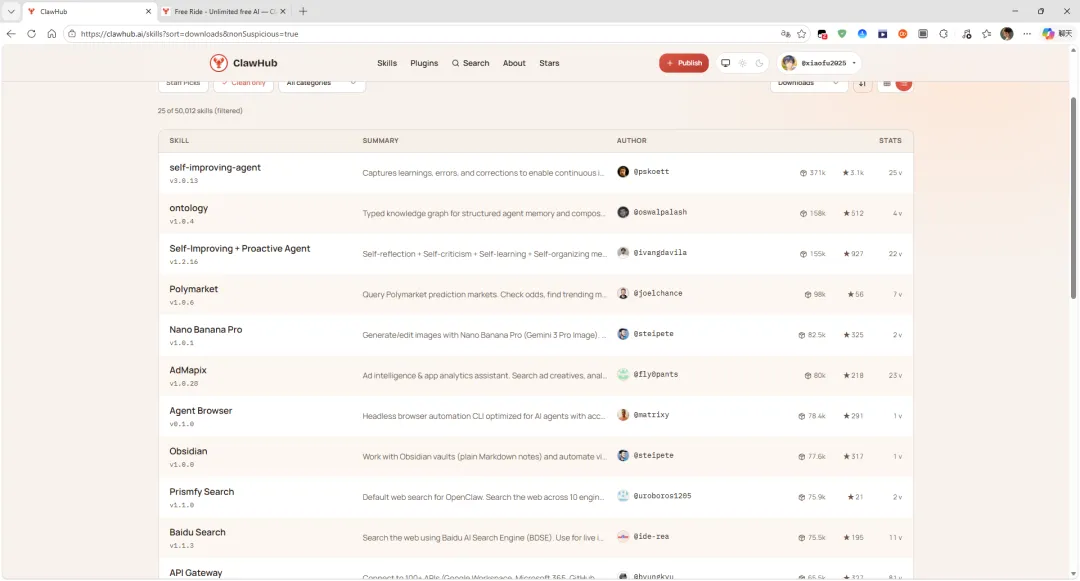Click @pskoett's author avatar
The image size is (1080, 581).
click(x=623, y=171)
